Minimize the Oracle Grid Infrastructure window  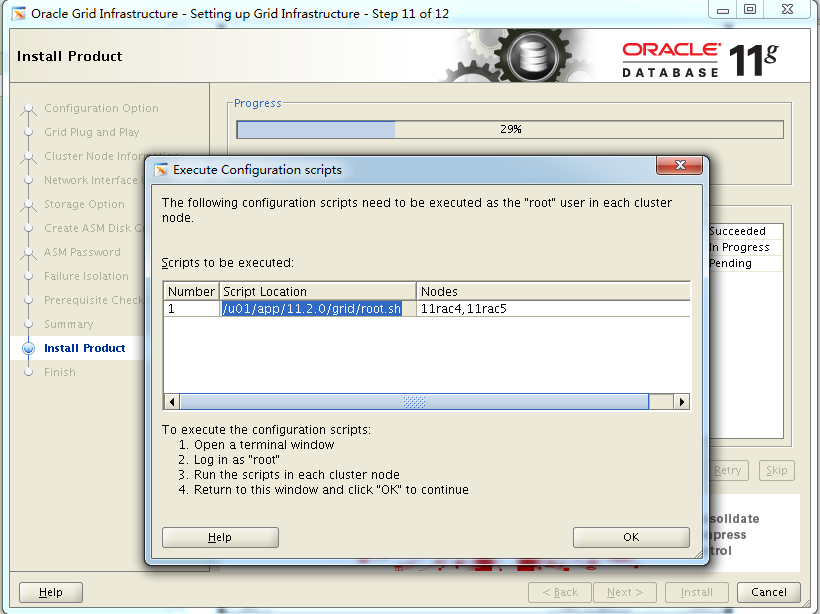coord(723,10)
